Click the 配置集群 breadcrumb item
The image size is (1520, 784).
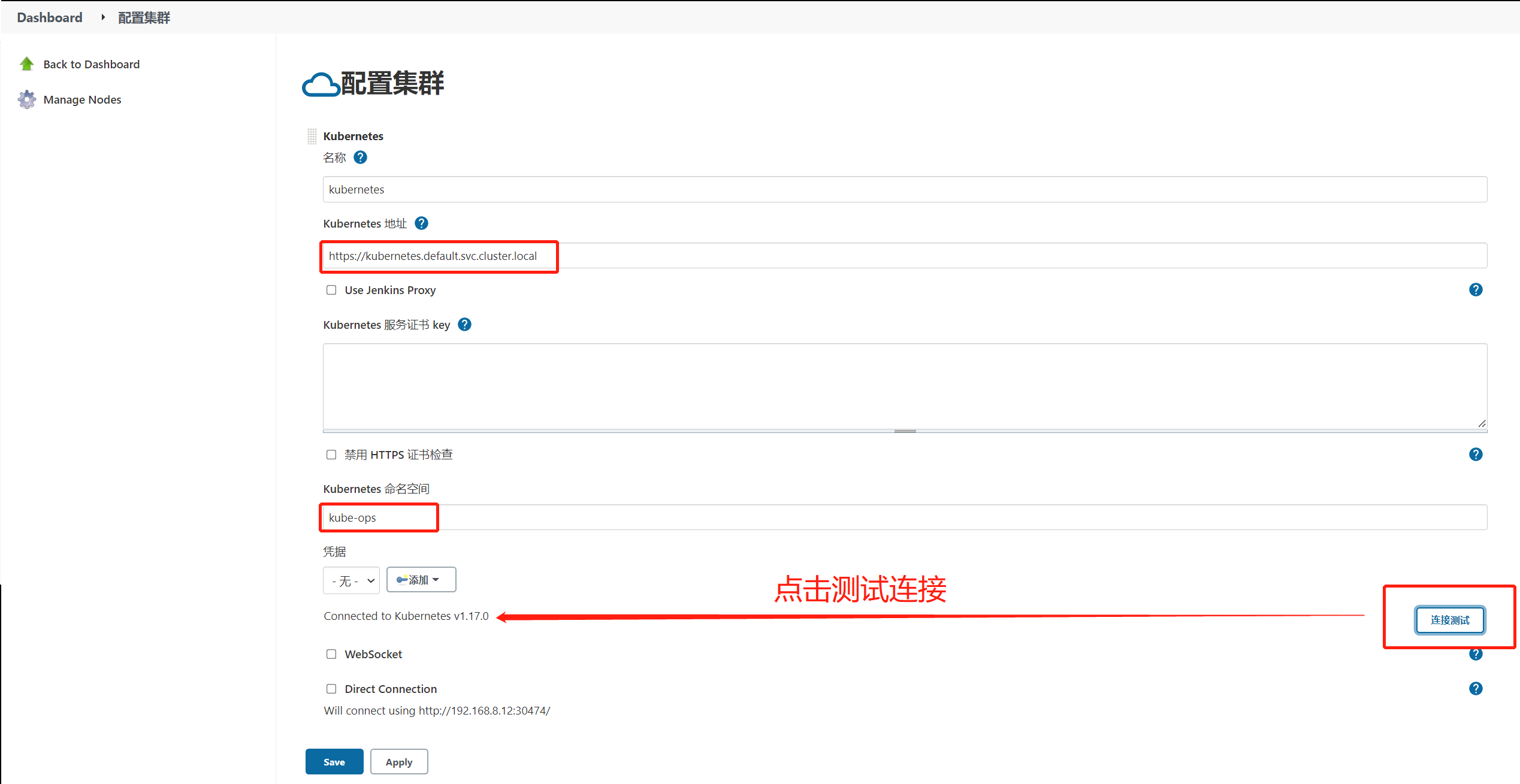(x=144, y=17)
